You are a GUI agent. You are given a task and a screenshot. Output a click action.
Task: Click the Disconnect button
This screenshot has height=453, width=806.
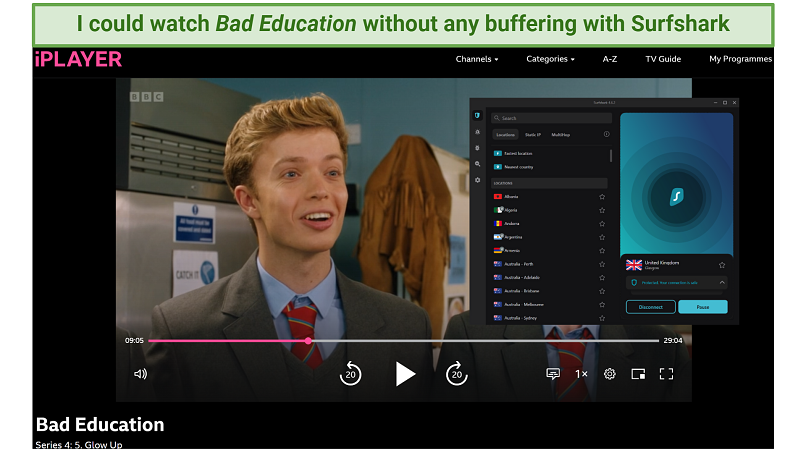coord(650,307)
